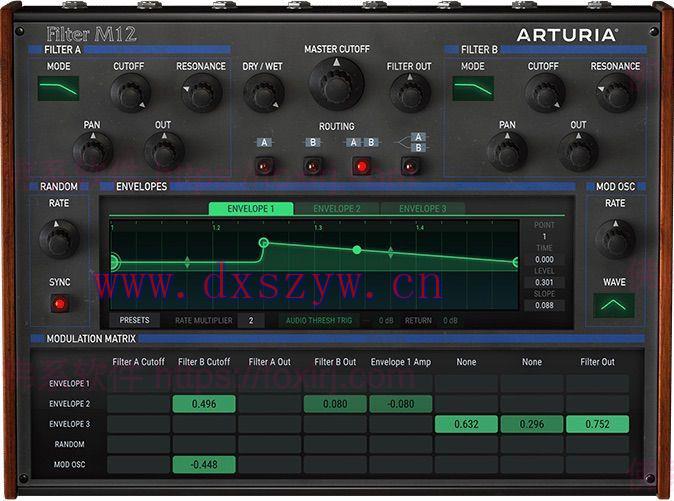Click the envelope start point handle

pos(113,262)
